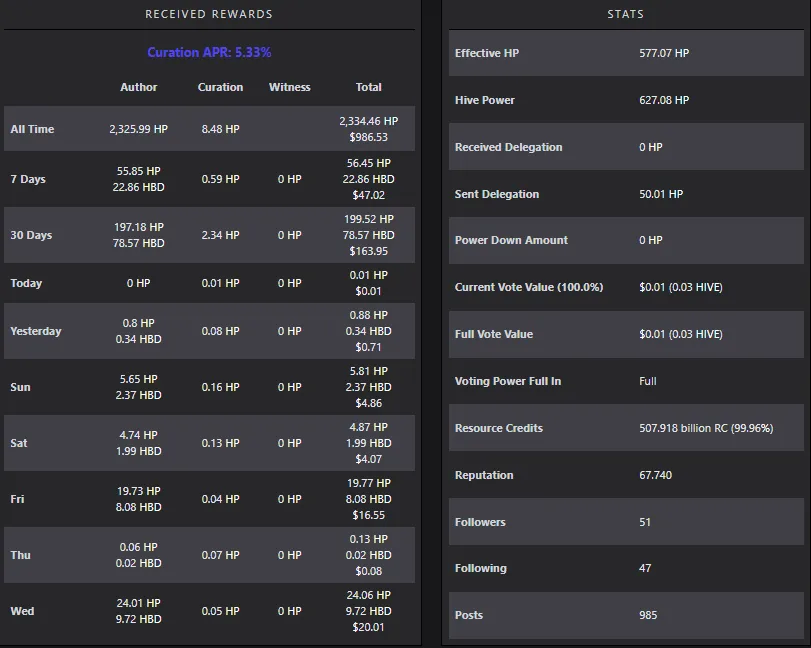
Task: Select the 'Total' column header
Action: click(368, 87)
